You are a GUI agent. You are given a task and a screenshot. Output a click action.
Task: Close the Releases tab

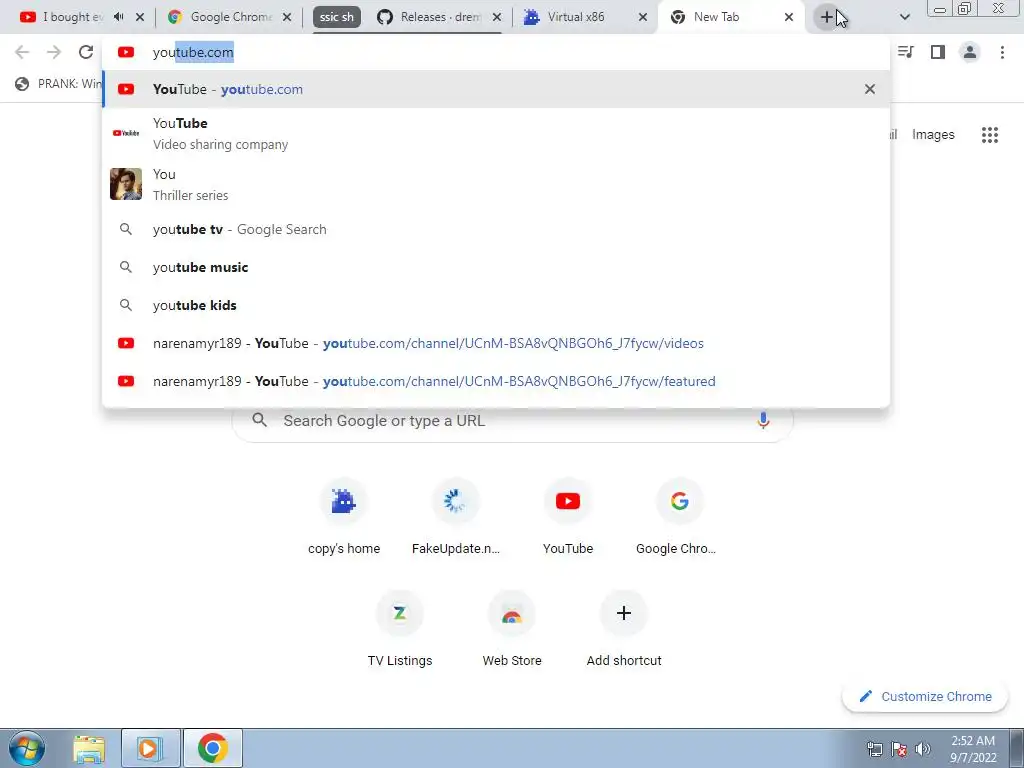pos(497,17)
